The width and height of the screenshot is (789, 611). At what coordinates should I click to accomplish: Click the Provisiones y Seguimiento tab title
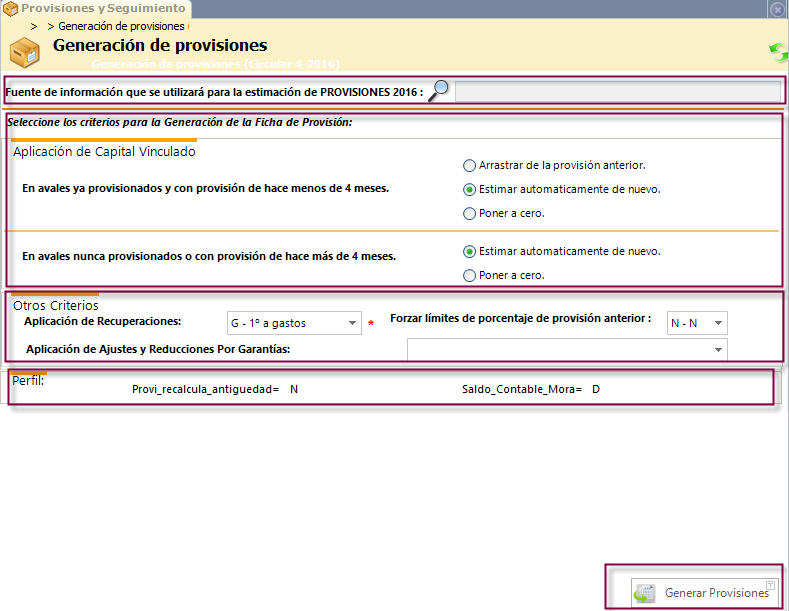point(103,8)
